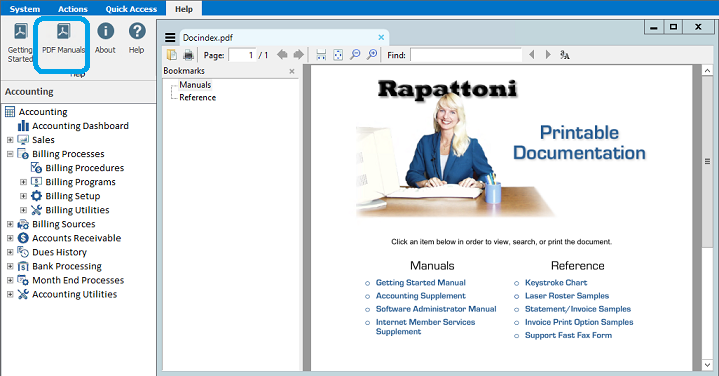This screenshot has height=376, width=719.
Task: Click the Billing Sources icon
Action: pyautogui.click(x=23, y=224)
